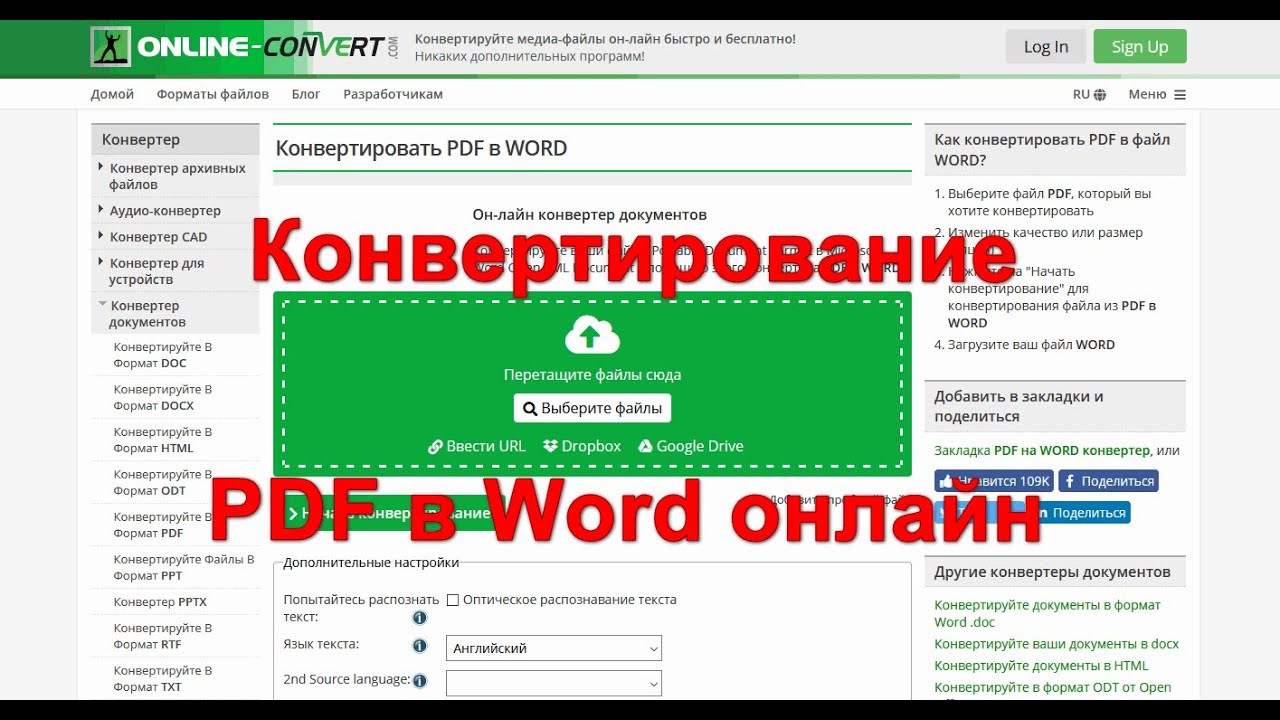Open the Язык текста dropdown showing Английский
Screen dimensions: 1280x720
(x=554, y=648)
